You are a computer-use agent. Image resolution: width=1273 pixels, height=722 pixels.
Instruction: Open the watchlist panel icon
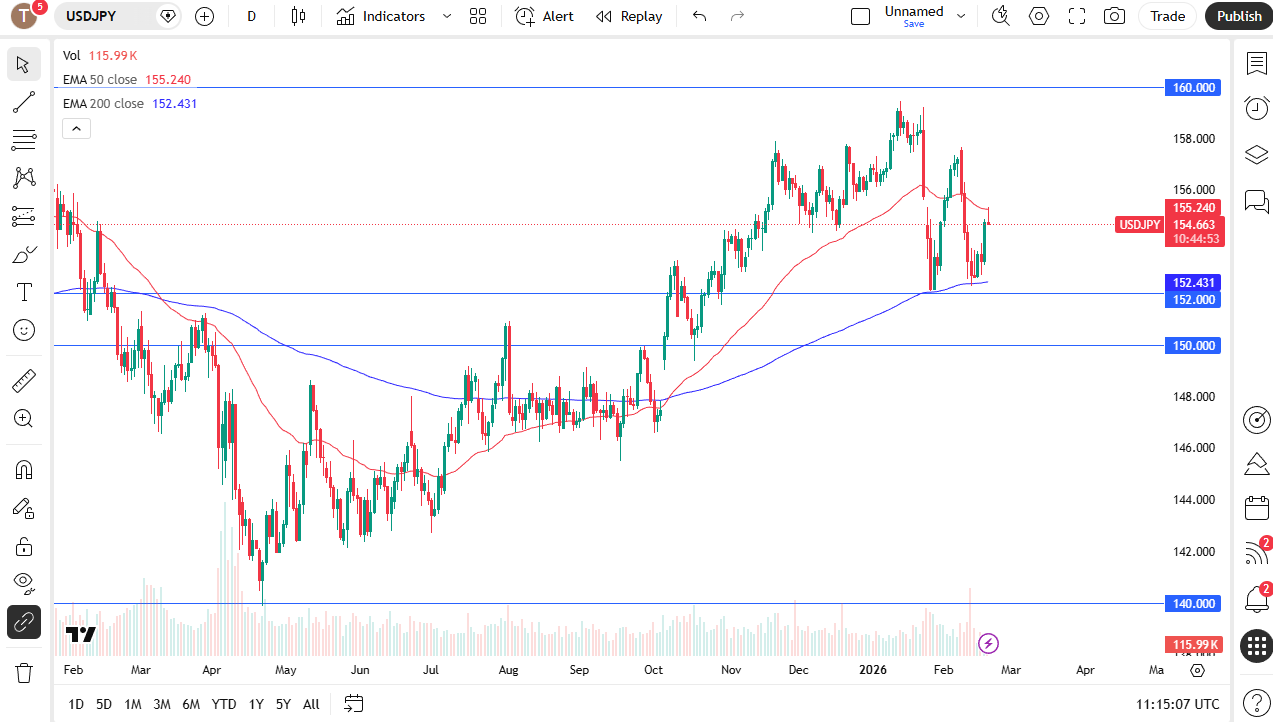pos(1256,63)
